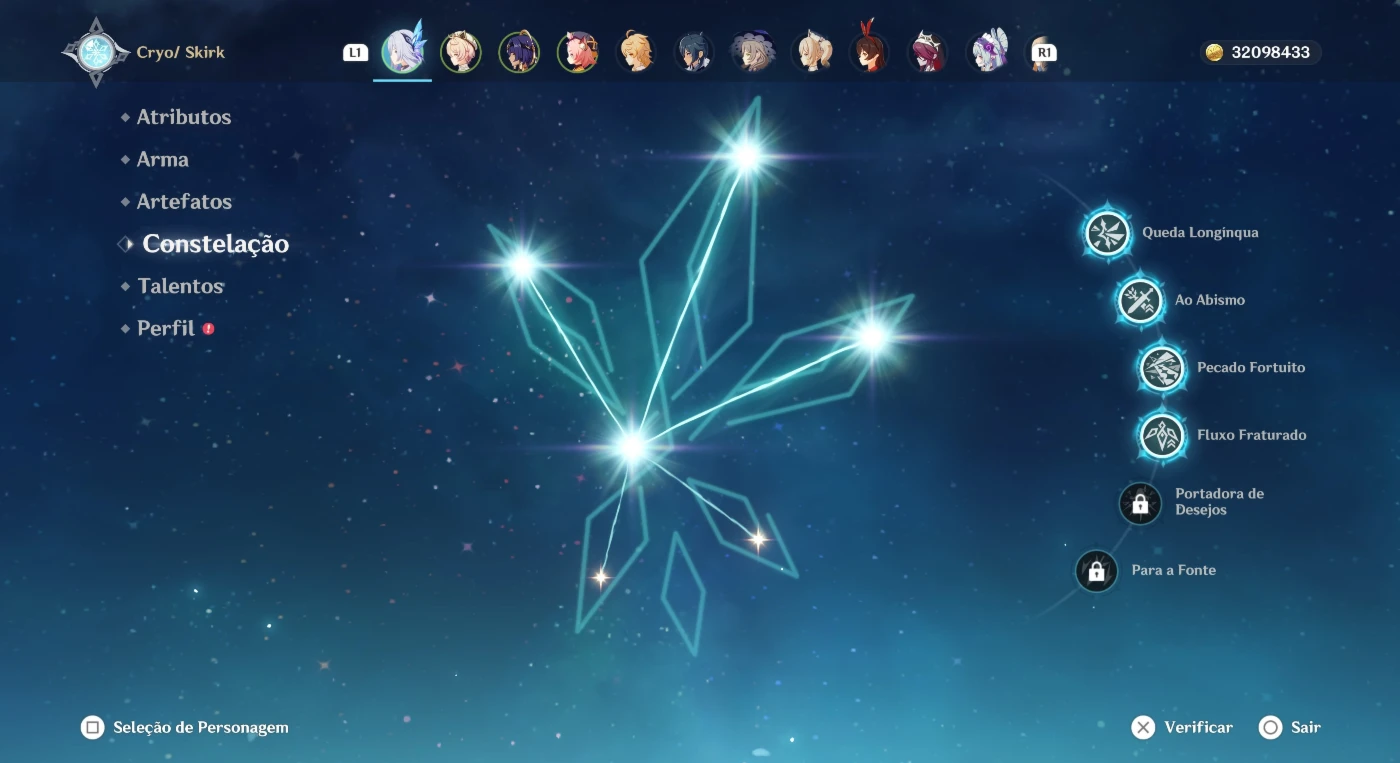Click the Verificar label
The height and width of the screenshot is (763, 1400).
click(1198, 728)
